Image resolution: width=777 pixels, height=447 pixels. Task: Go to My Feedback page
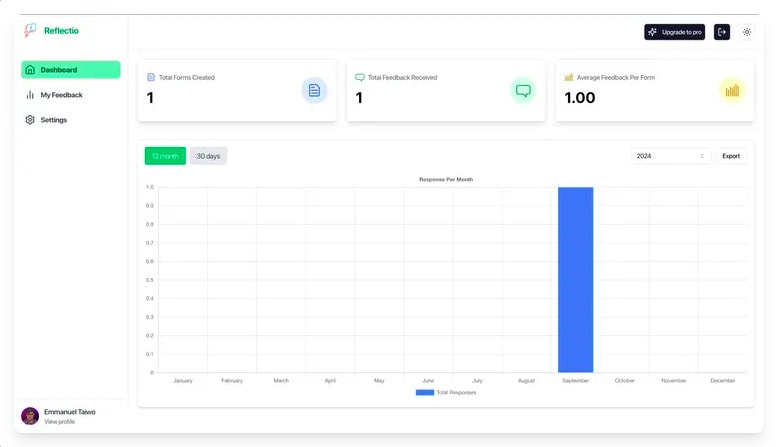(61, 95)
